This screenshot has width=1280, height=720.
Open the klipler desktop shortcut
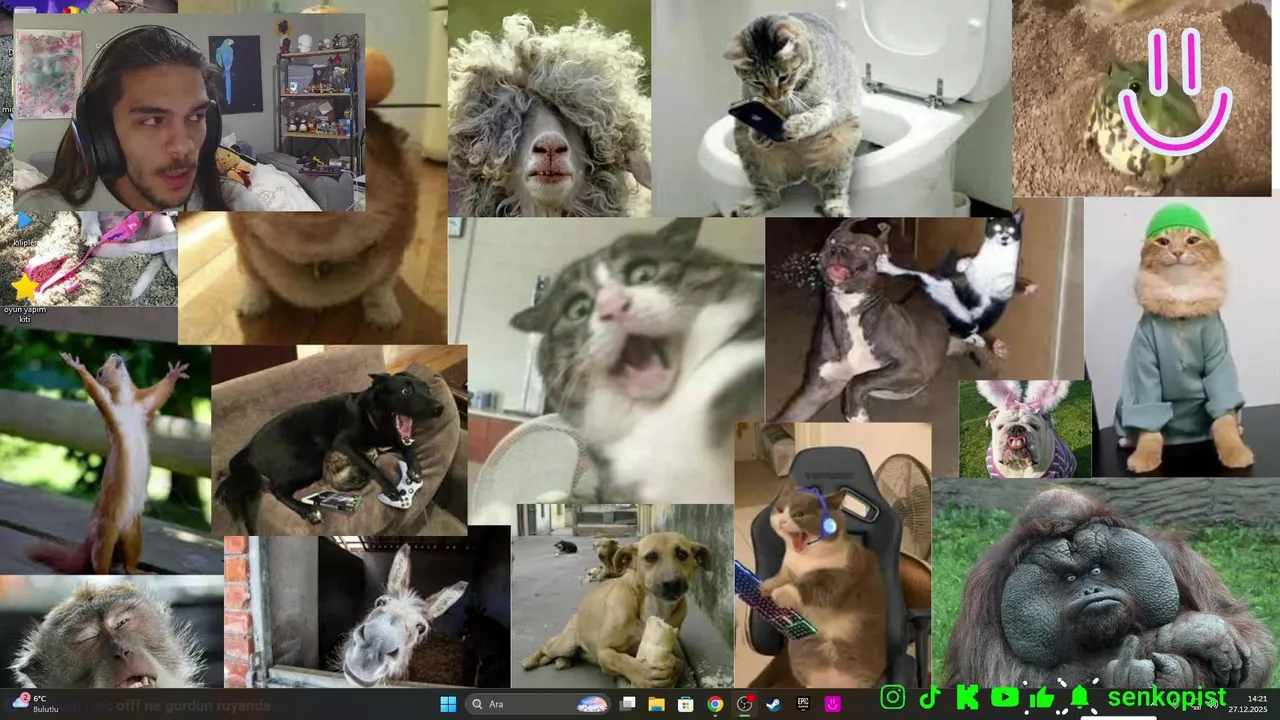click(24, 227)
